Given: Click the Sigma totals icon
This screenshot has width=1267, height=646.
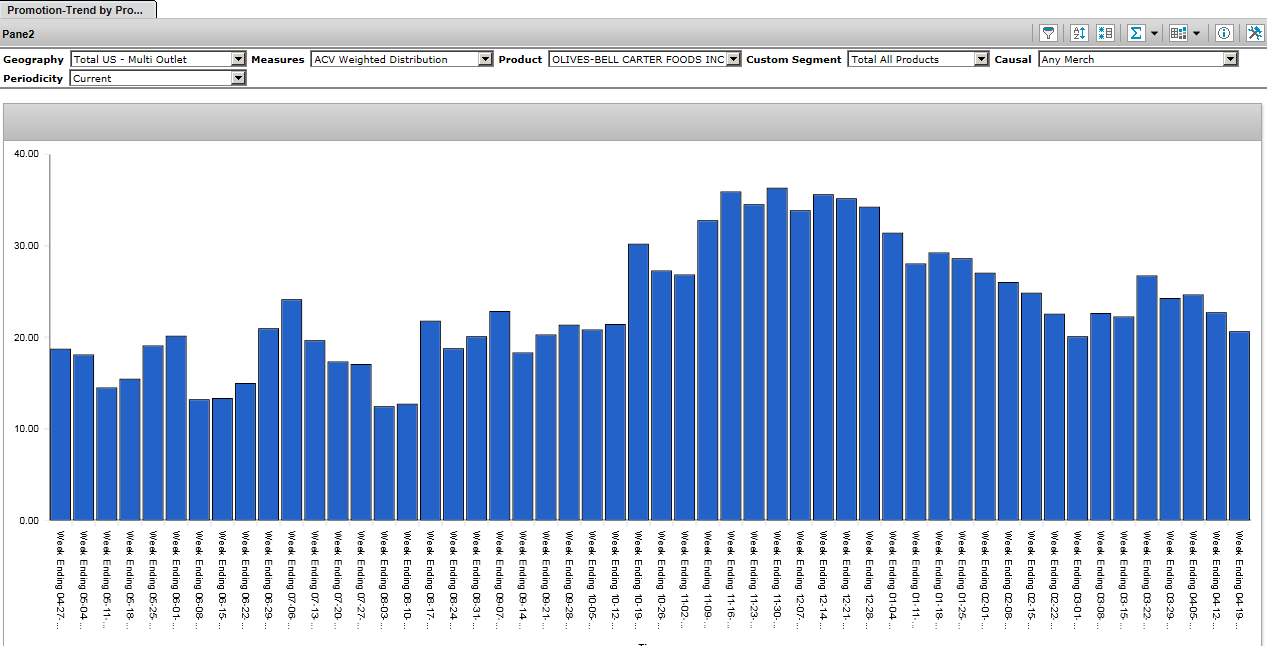Looking at the screenshot, I should point(1136,33).
